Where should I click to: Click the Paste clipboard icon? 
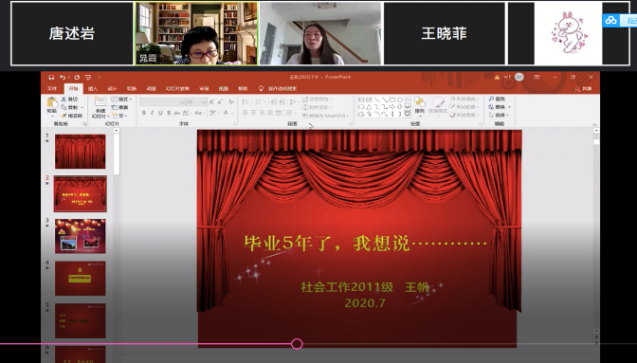[x=52, y=102]
